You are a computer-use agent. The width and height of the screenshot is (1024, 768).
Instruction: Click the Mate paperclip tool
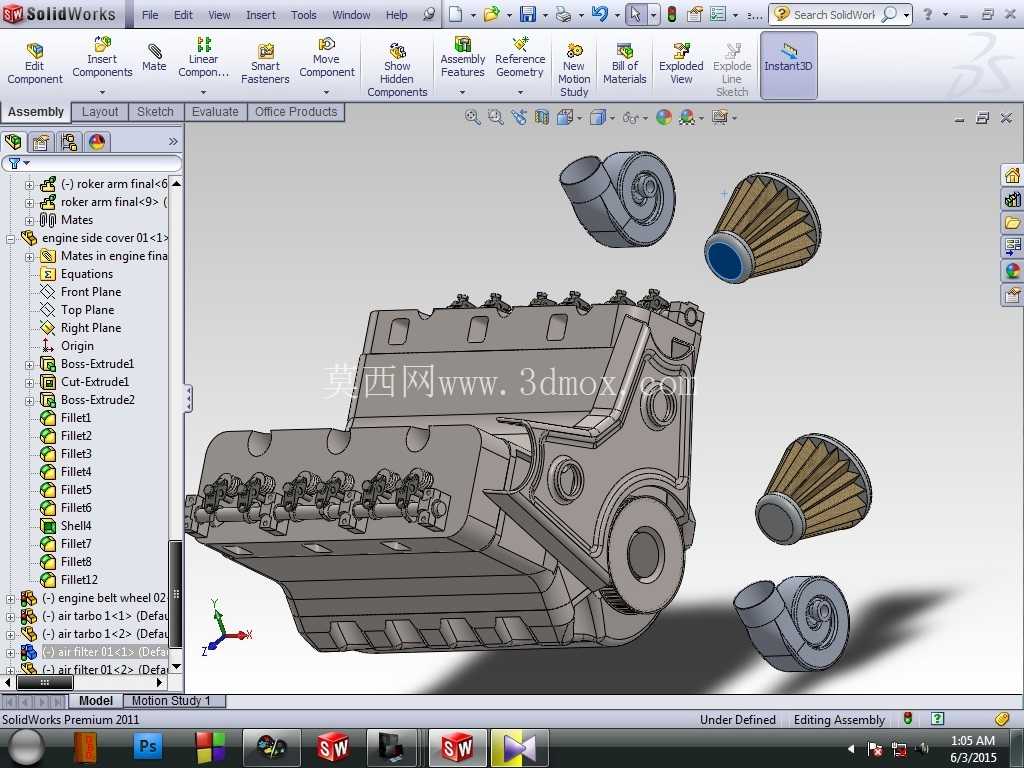click(154, 58)
